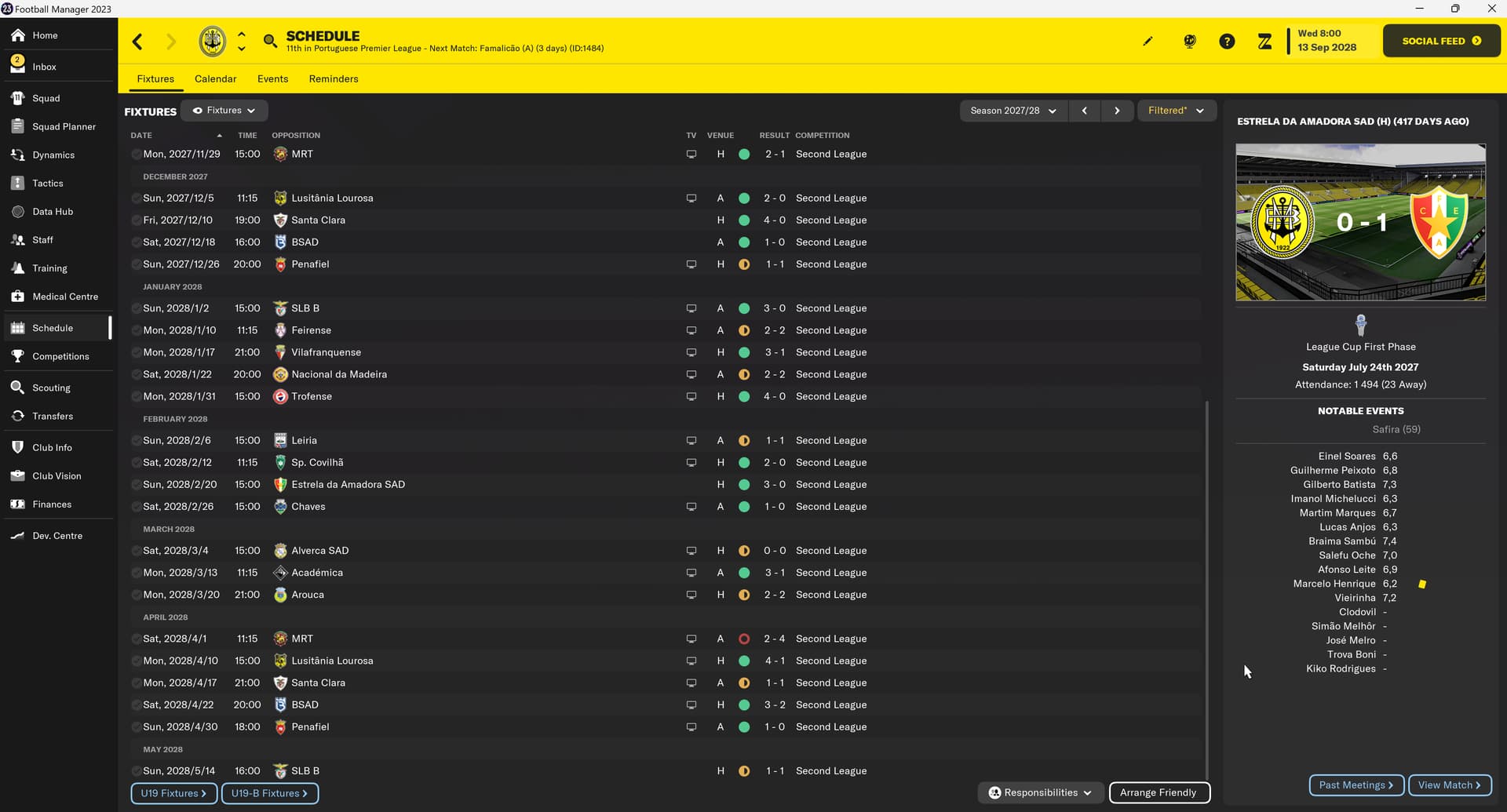Click the pencil edit icon in the header
This screenshot has height=812, width=1507.
(x=1148, y=42)
